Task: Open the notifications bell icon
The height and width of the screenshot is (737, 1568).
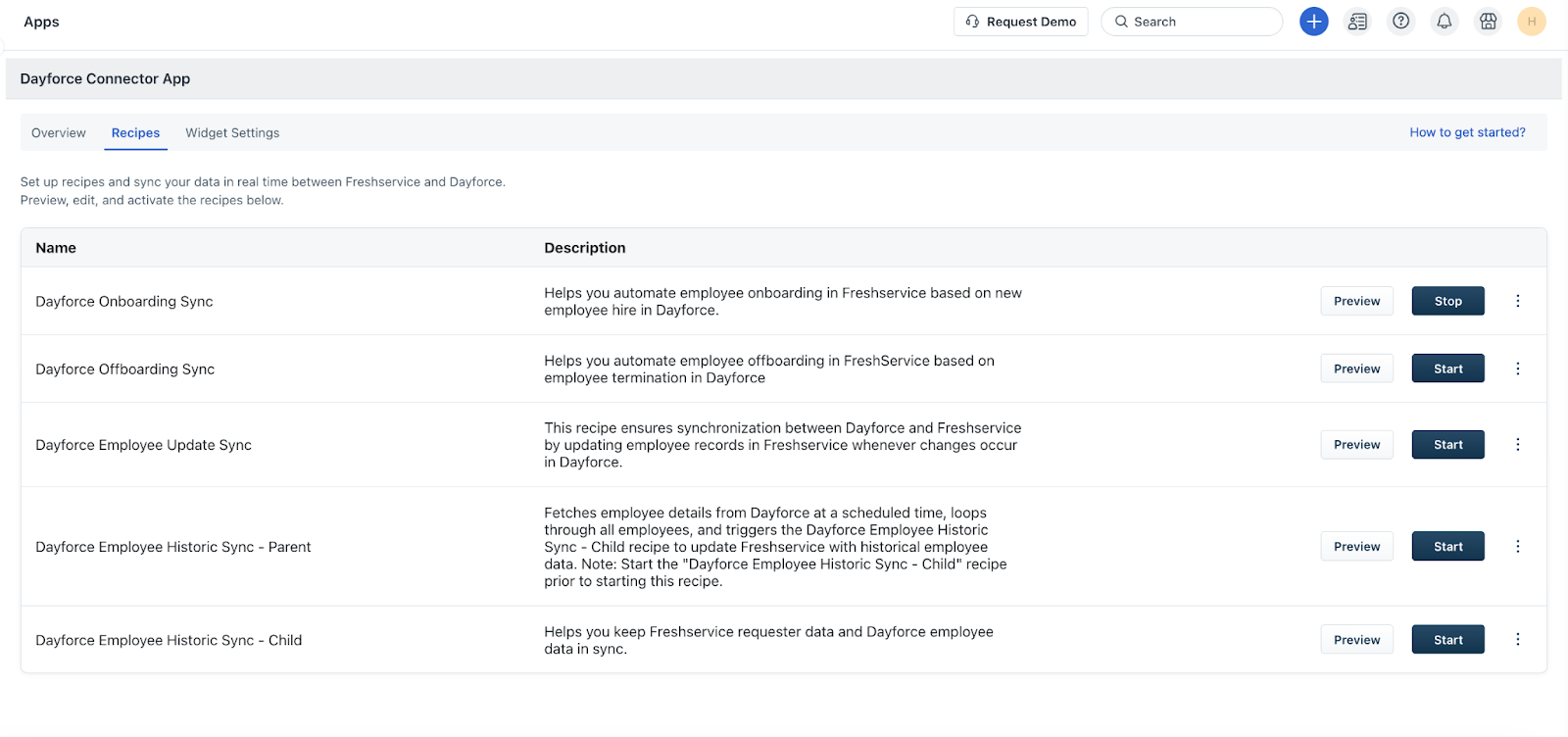Action: (x=1445, y=22)
